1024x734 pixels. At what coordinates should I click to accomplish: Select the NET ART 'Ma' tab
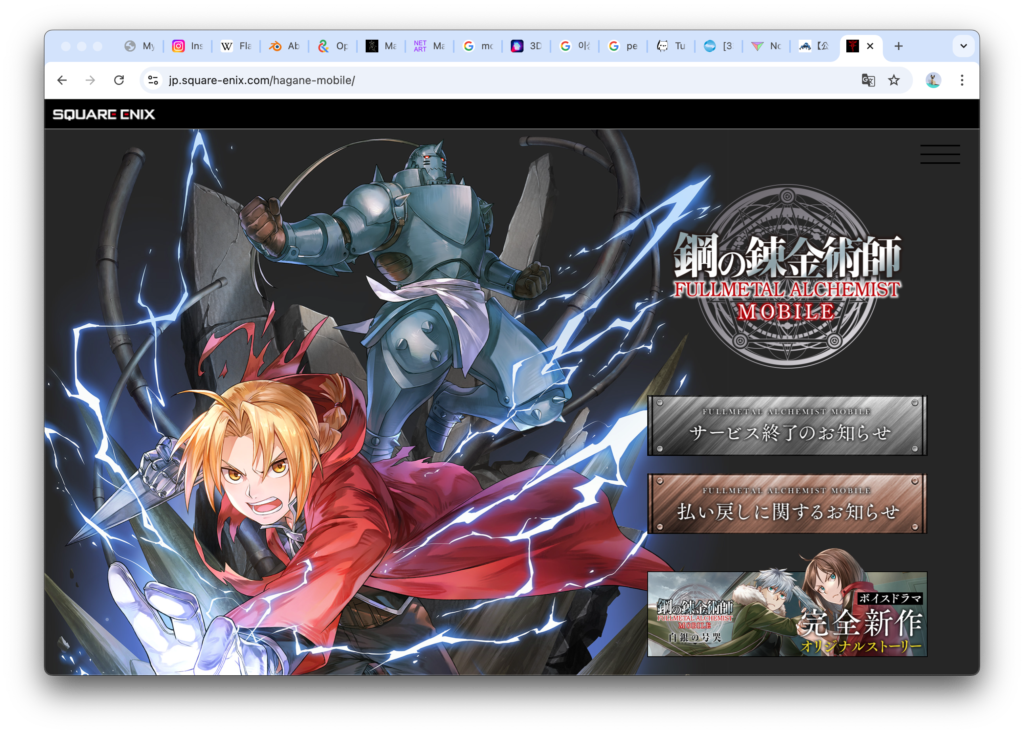click(428, 46)
